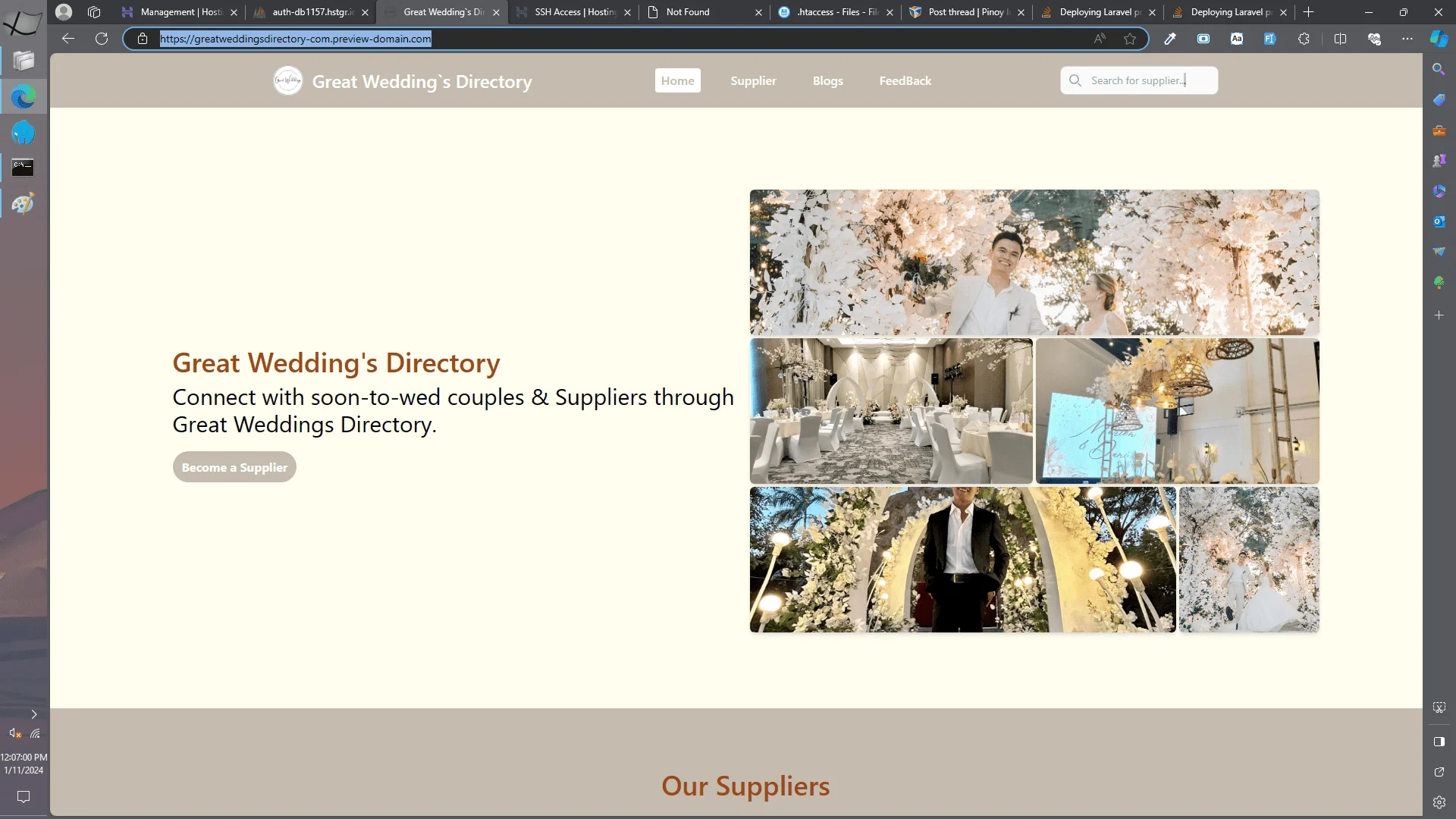Switch to the SSH Access tab
1456x819 pixels.
(x=574, y=12)
